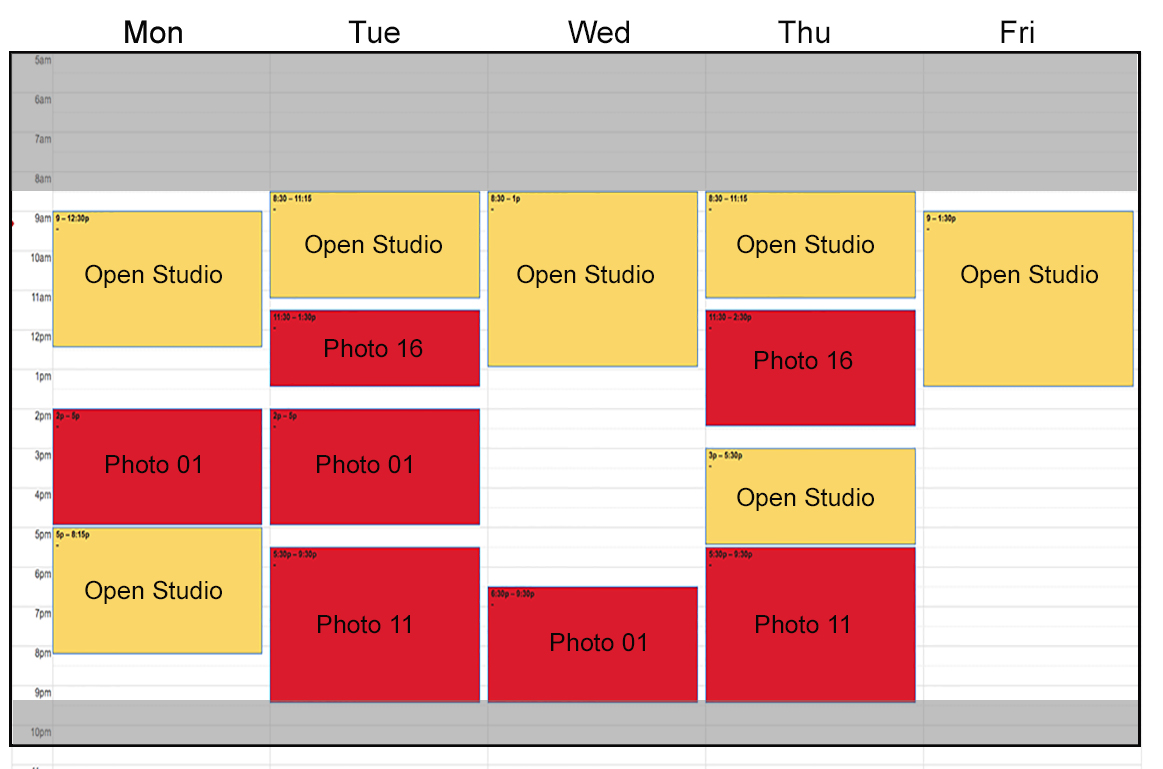This screenshot has height=769, width=1163.
Task: Select the Fri day header
Action: [x=1017, y=33]
